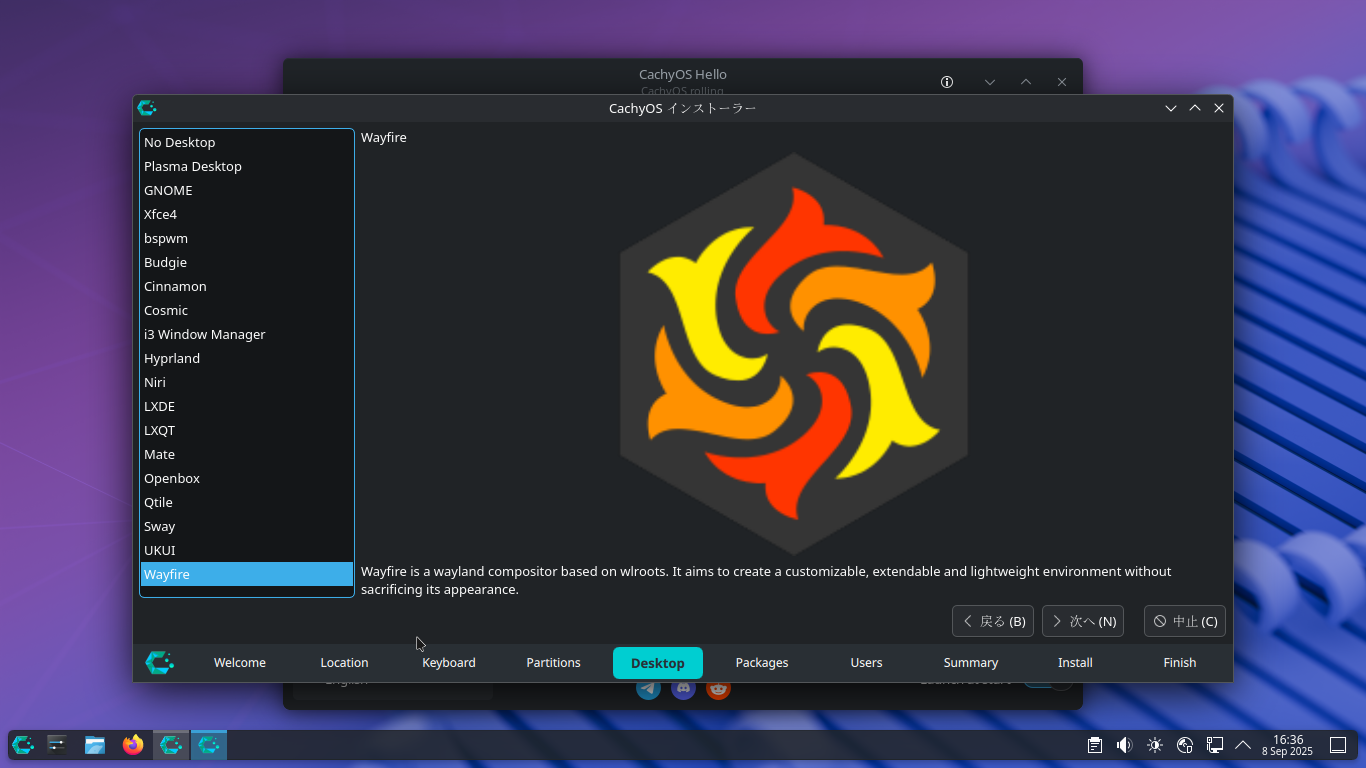Go to the Users step
Viewport: 1366px width, 768px height.
pos(866,663)
